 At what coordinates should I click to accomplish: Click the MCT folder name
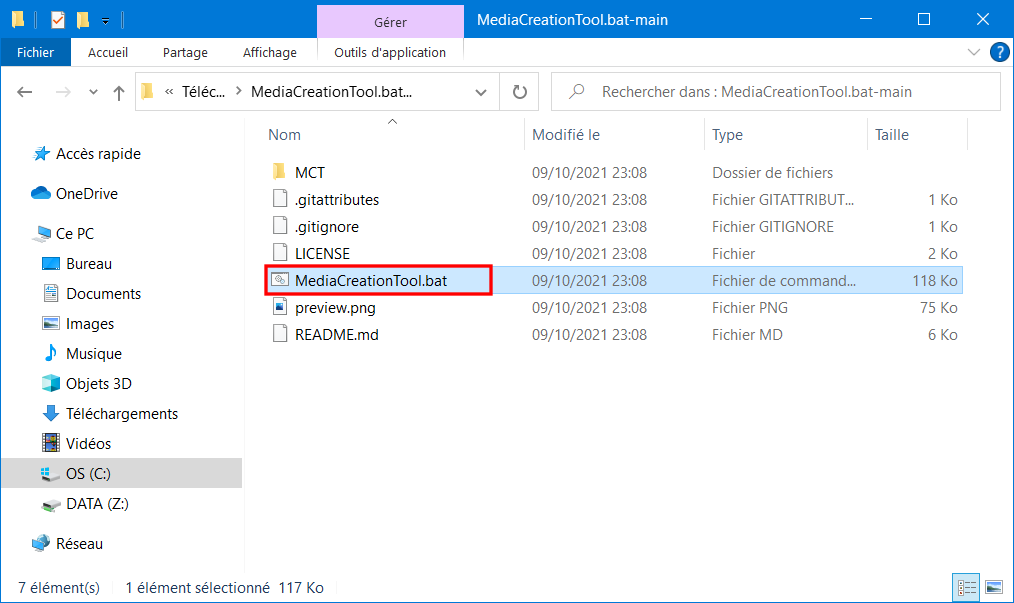310,173
